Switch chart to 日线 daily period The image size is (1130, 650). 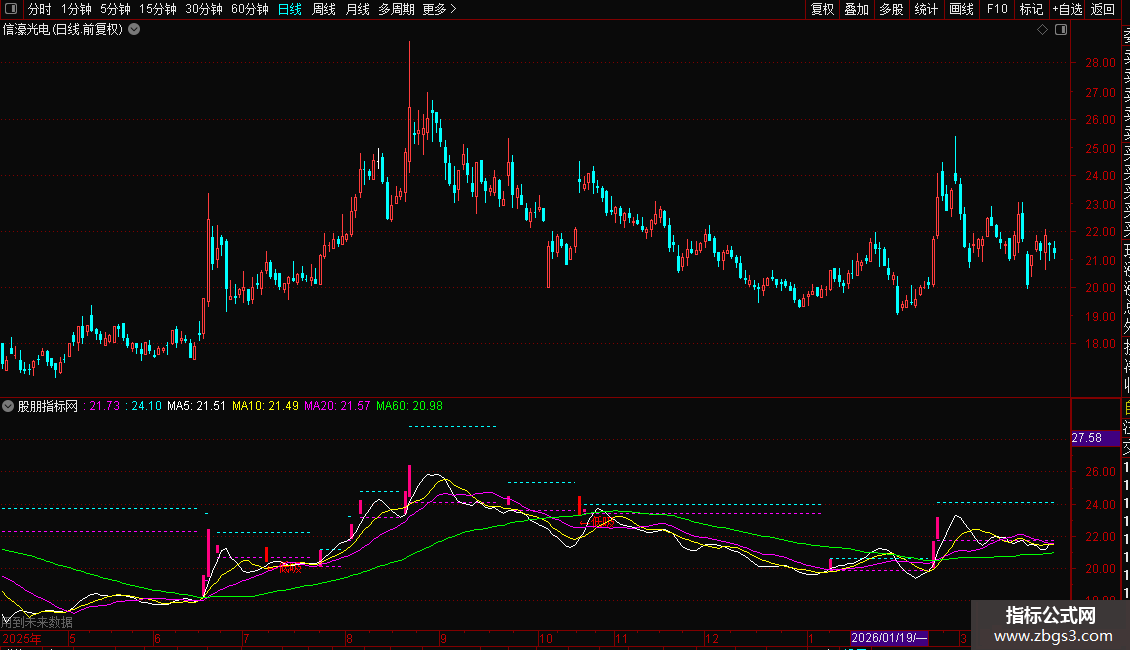click(290, 9)
